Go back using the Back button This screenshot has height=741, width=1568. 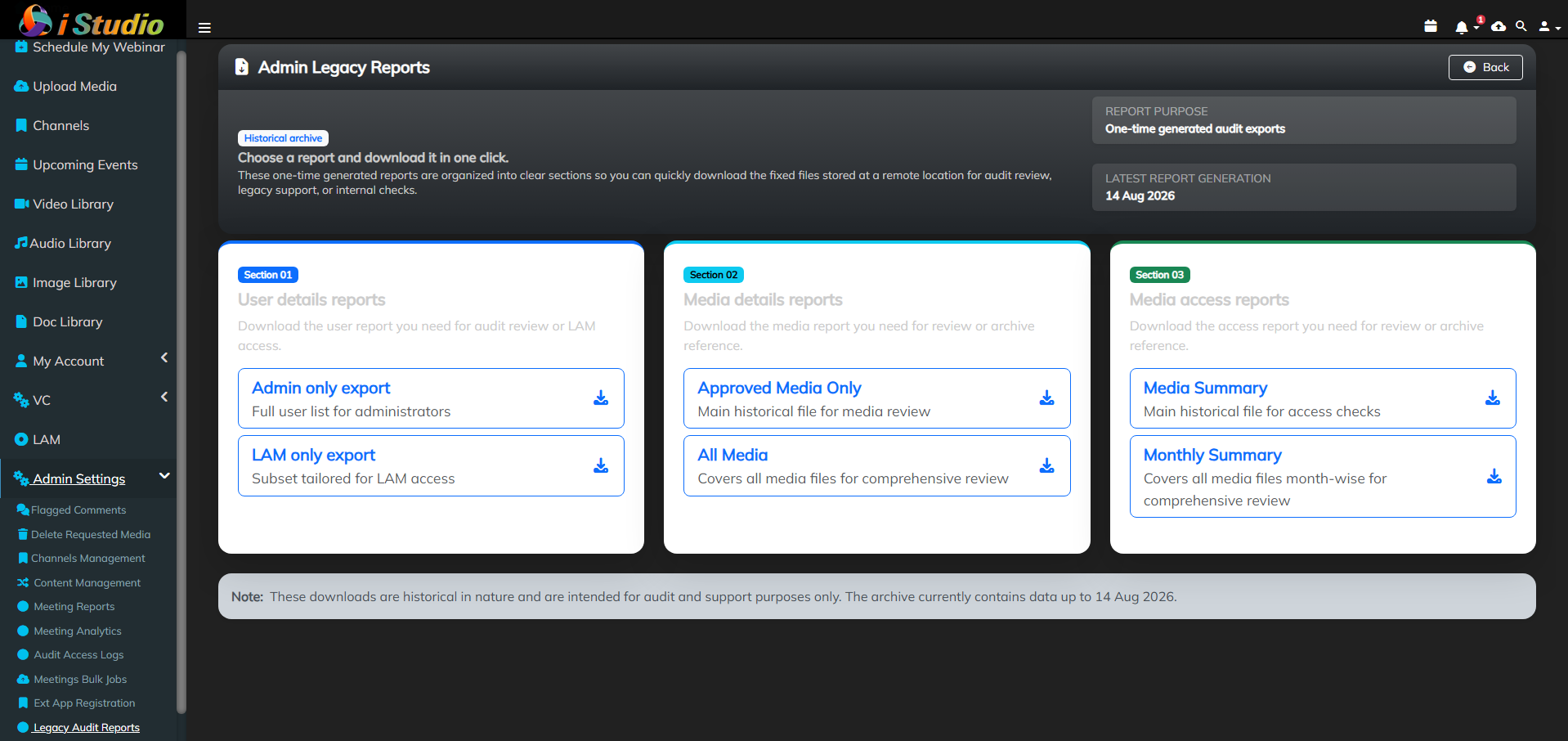coord(1485,67)
